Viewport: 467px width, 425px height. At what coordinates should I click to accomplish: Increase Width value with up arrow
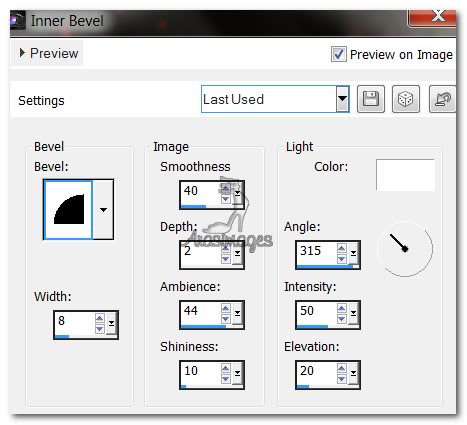99,318
